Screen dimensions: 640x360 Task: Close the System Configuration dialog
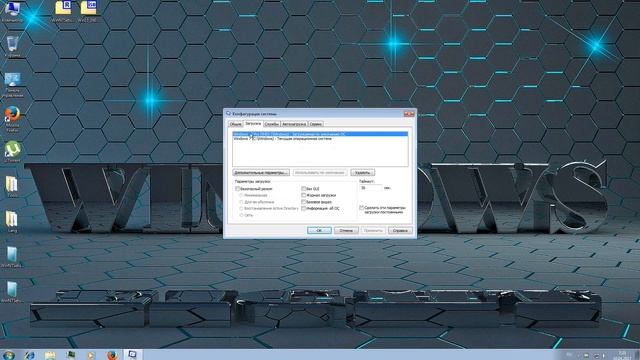[x=409, y=114]
